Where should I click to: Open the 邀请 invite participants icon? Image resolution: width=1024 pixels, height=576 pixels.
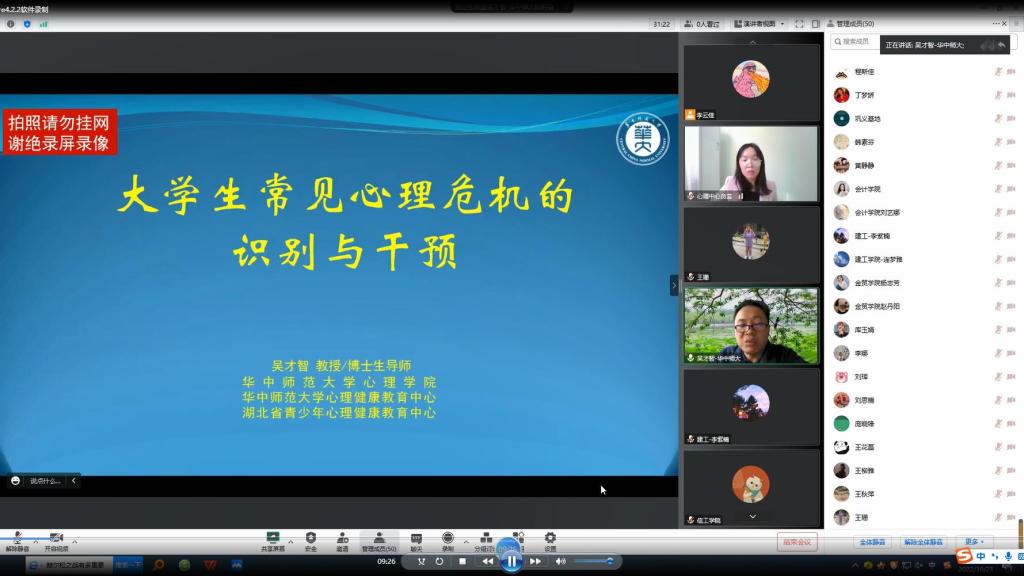coord(342,540)
